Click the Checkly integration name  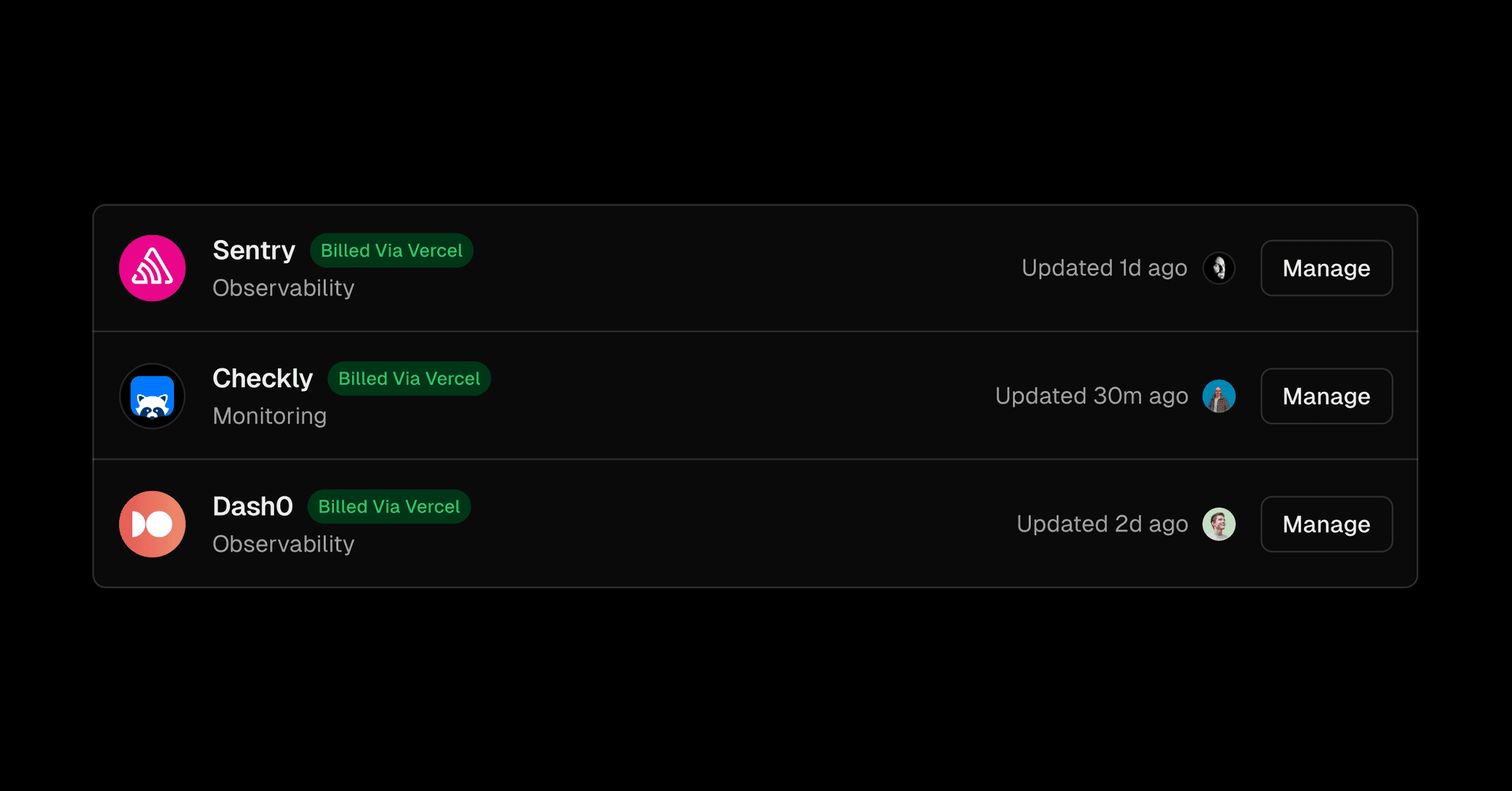tap(262, 379)
